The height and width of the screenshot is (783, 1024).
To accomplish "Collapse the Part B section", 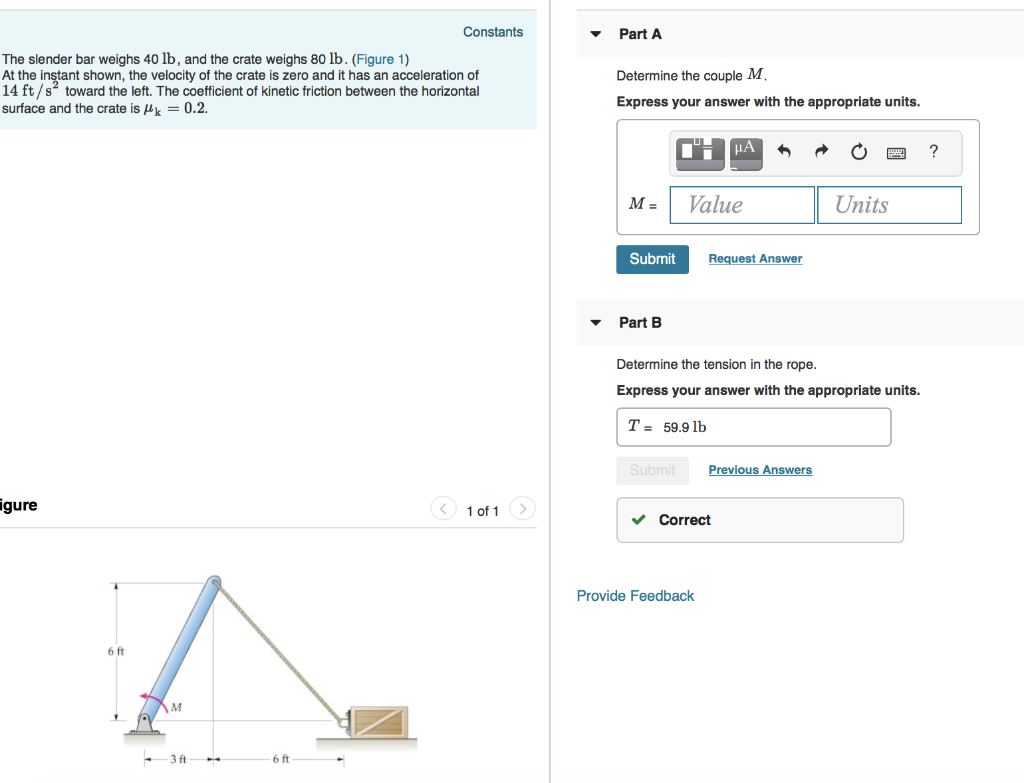I will click(597, 322).
